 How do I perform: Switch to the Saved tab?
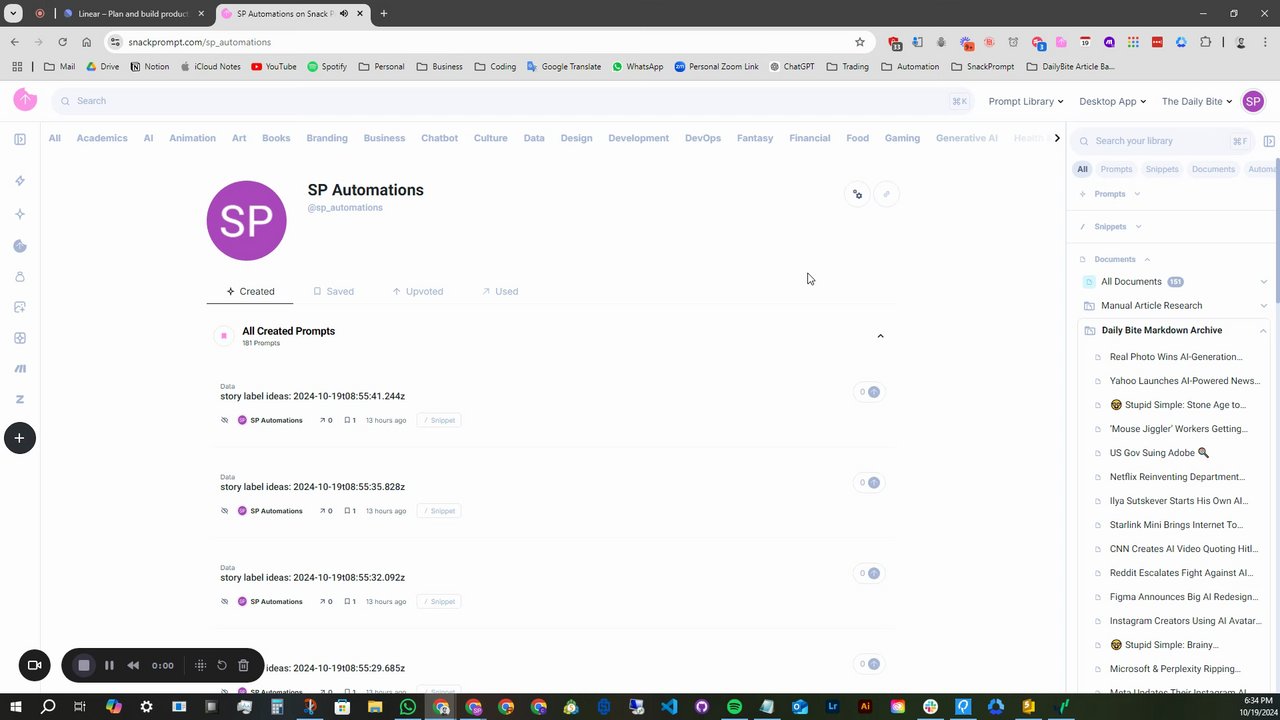(x=333, y=291)
